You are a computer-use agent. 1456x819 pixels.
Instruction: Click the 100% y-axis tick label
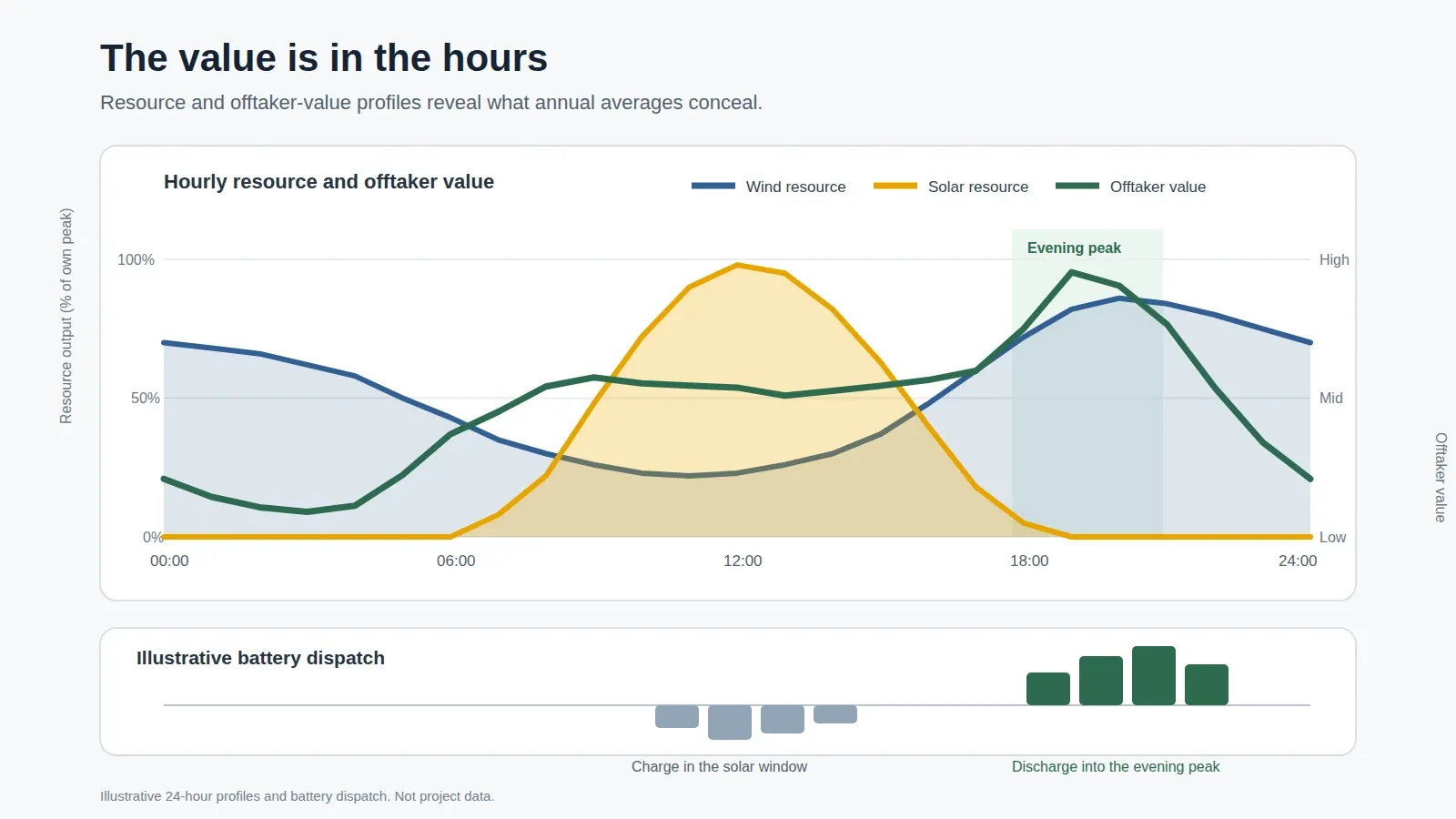[x=136, y=260]
